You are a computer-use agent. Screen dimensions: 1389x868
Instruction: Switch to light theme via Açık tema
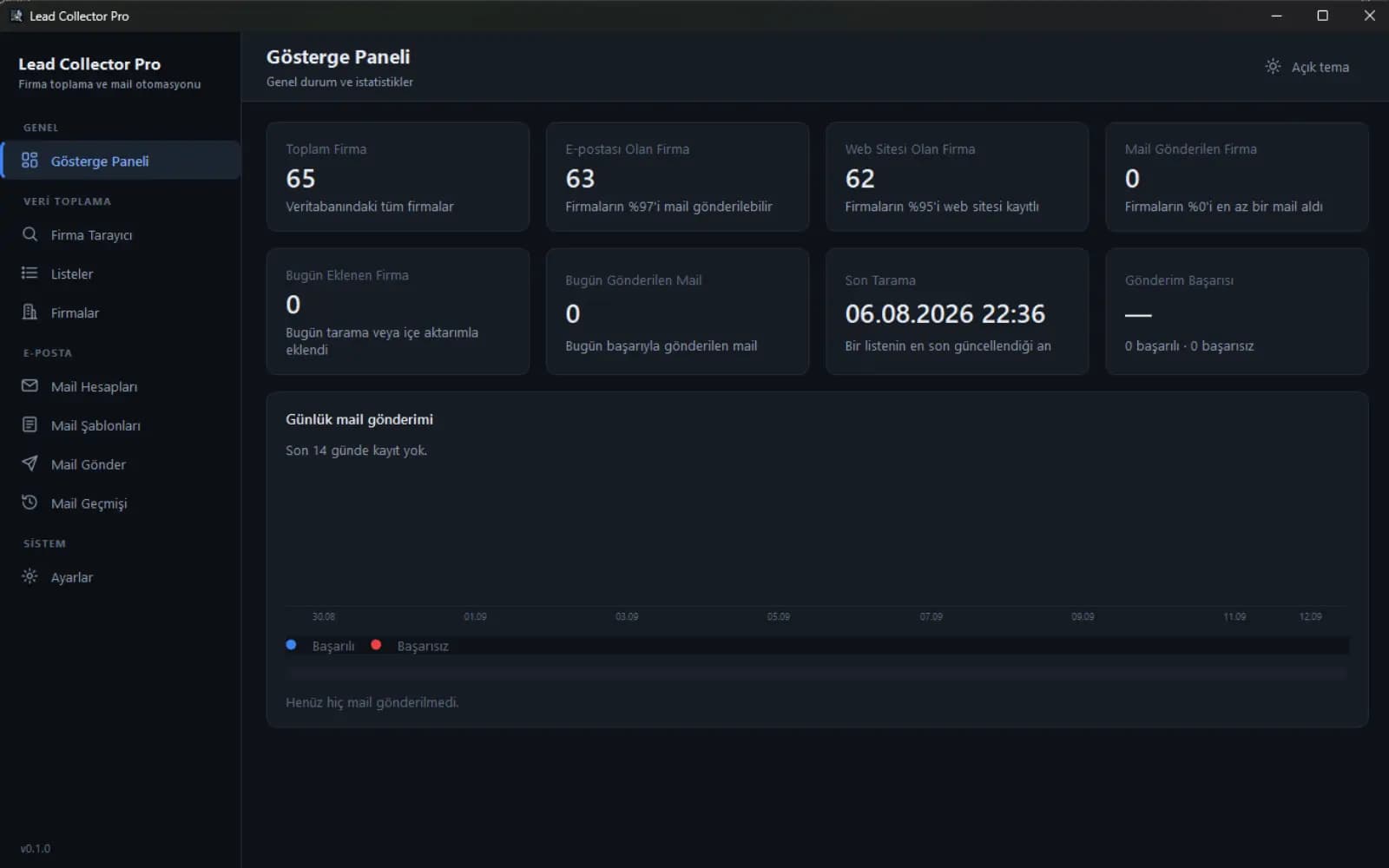(1307, 67)
